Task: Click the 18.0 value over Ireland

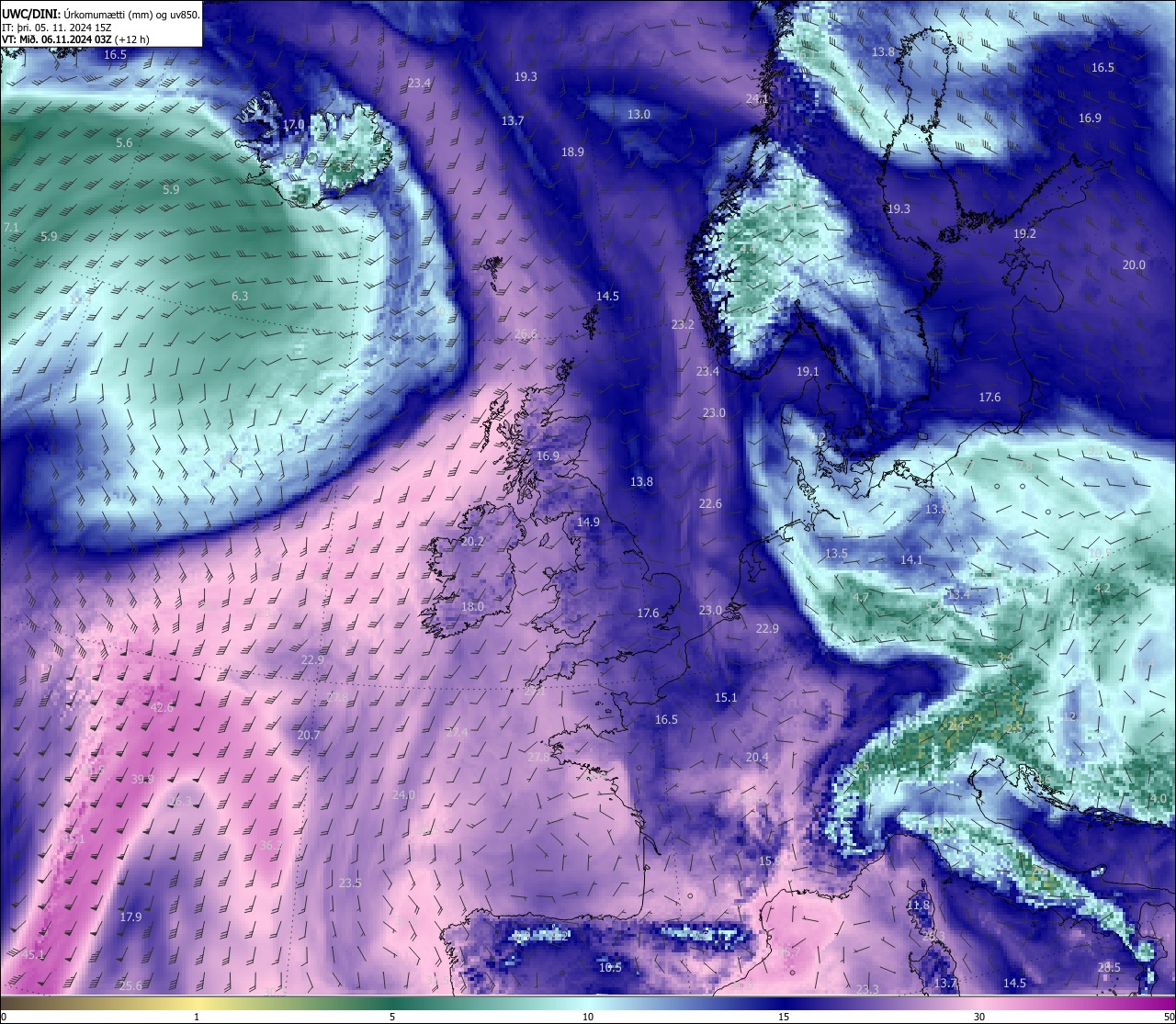Action: [472, 606]
